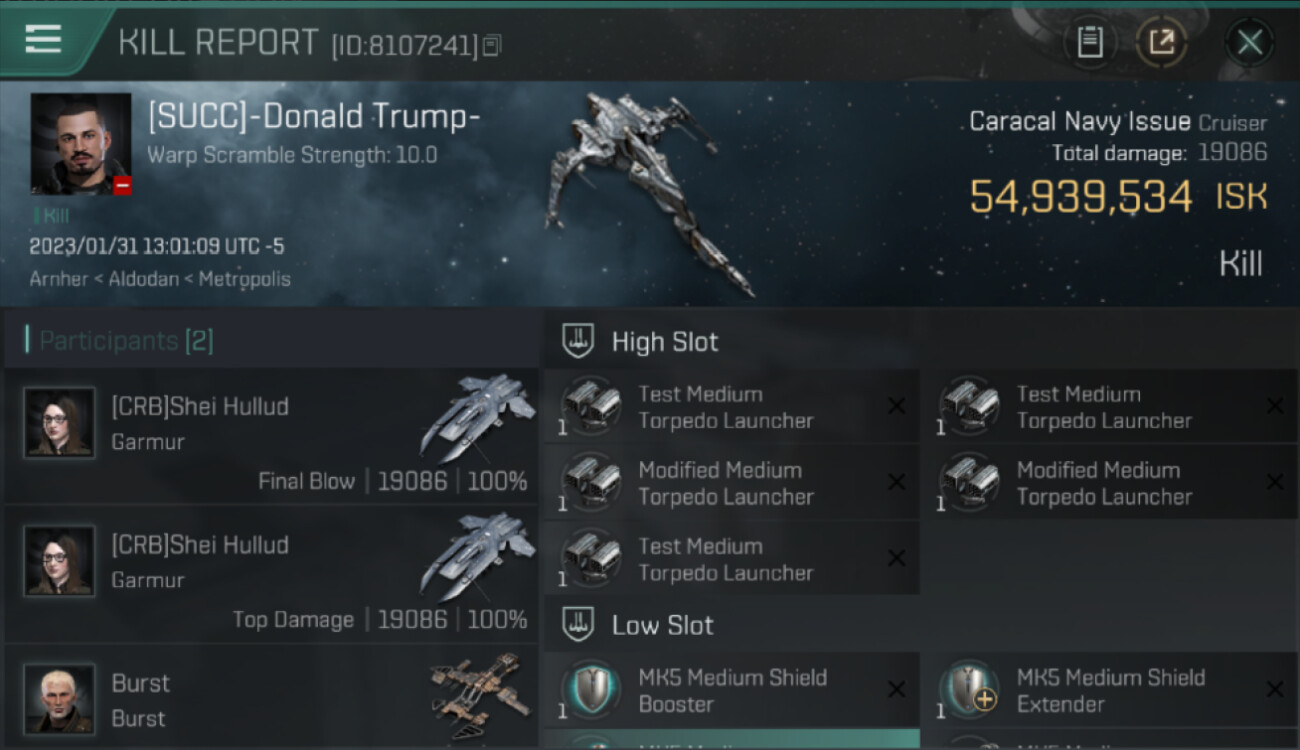Open the hamburger menu in the top left
The image size is (1300, 750).
(43, 40)
